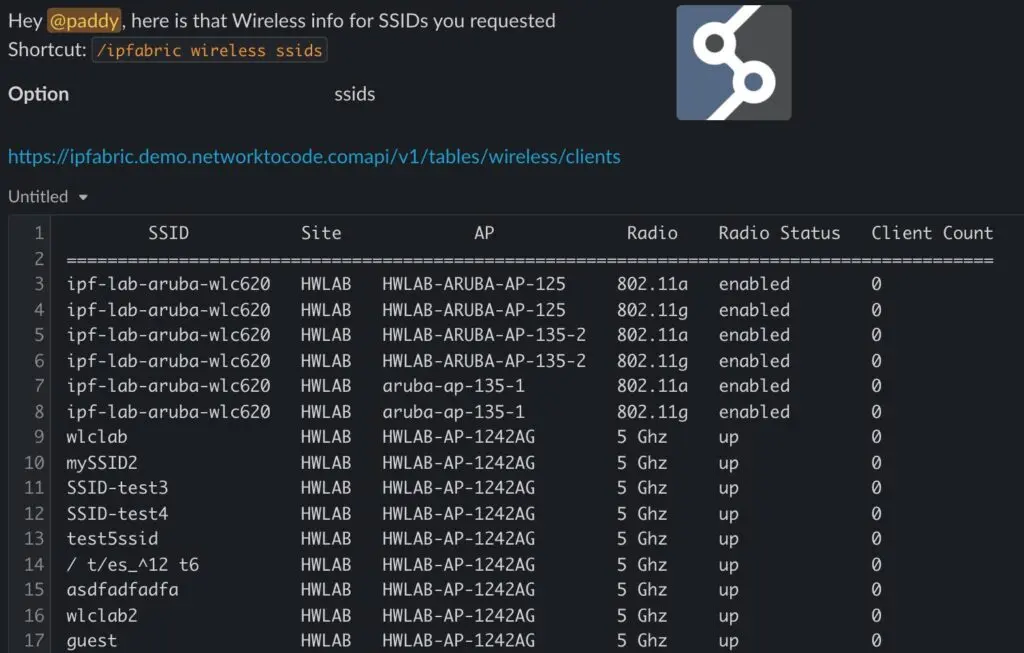Screen dimensions: 1024x653
Task: Click line number 1 in the snippet gutter
Action: (x=39, y=233)
